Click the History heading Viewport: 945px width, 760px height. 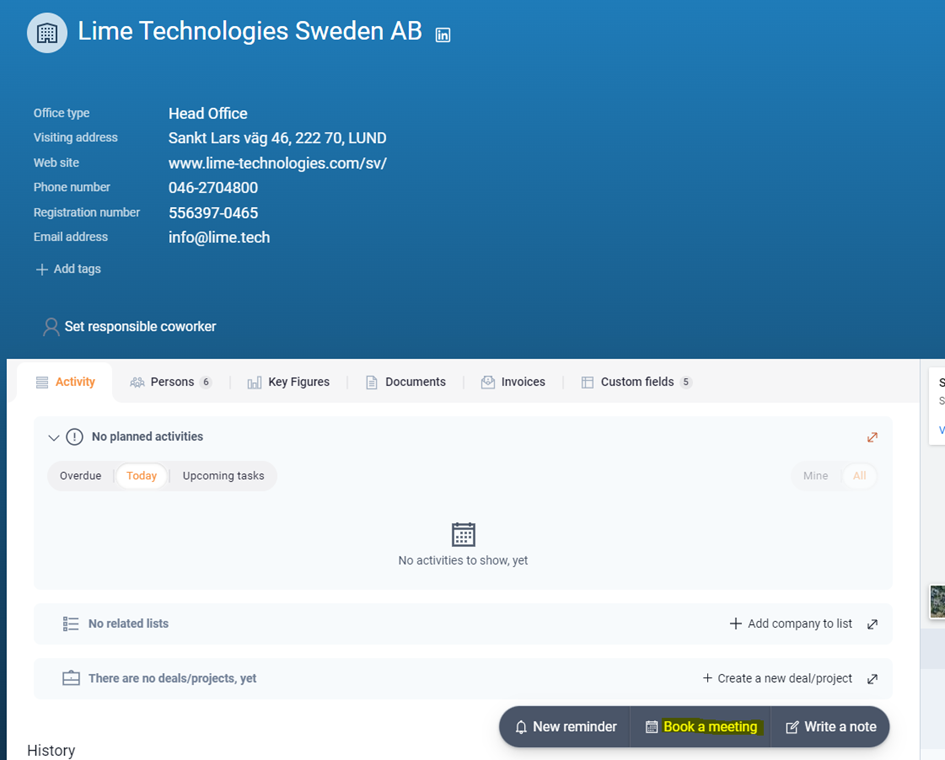tap(51, 750)
